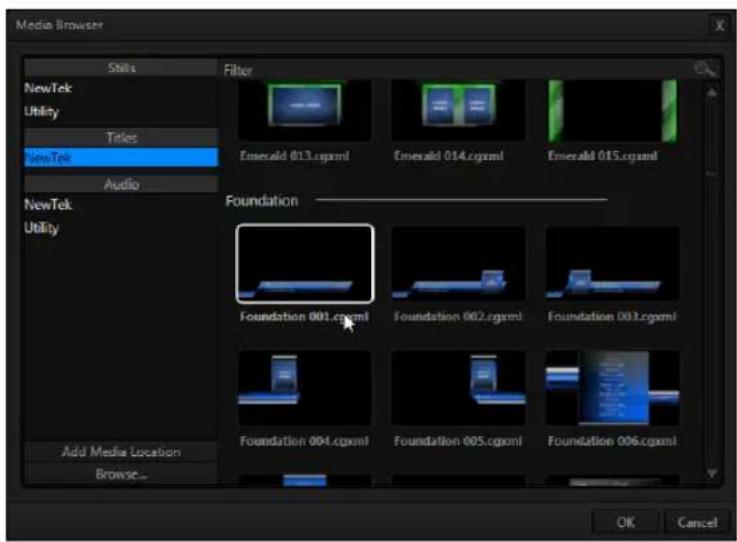The width and height of the screenshot is (737, 542).
Task: Click the Titles section header
Action: coord(121,138)
